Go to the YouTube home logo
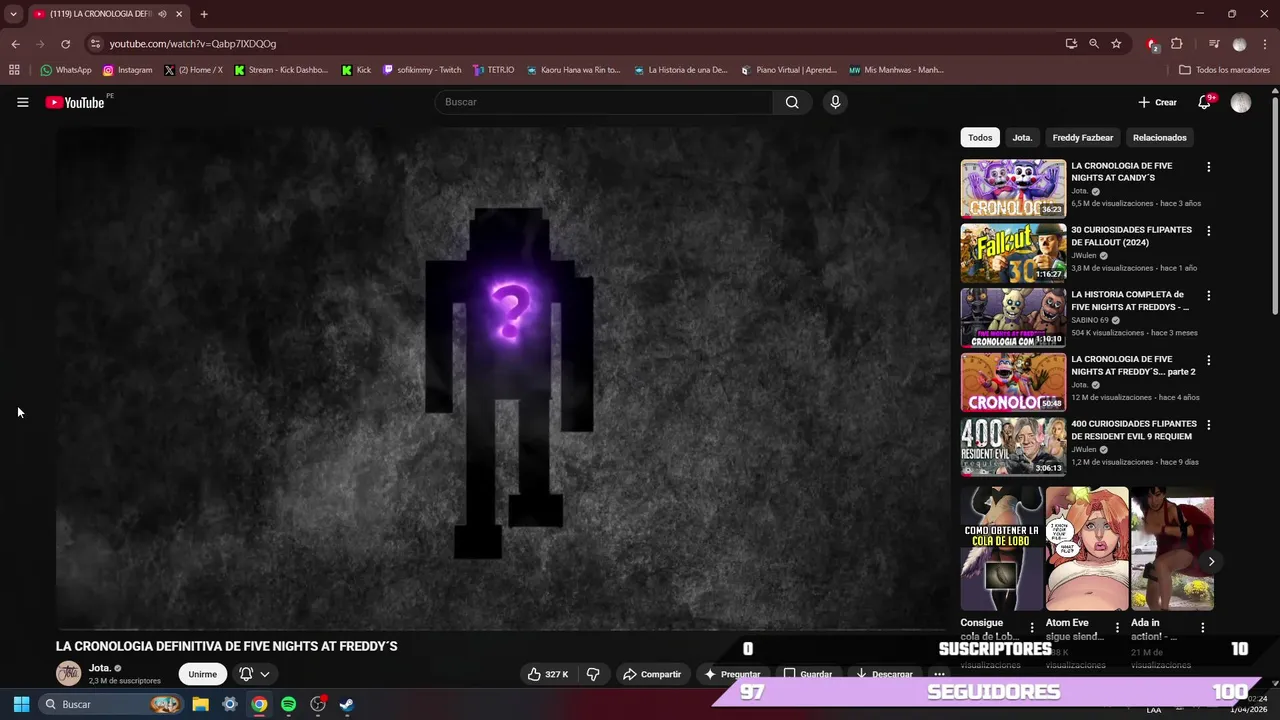 (76, 102)
